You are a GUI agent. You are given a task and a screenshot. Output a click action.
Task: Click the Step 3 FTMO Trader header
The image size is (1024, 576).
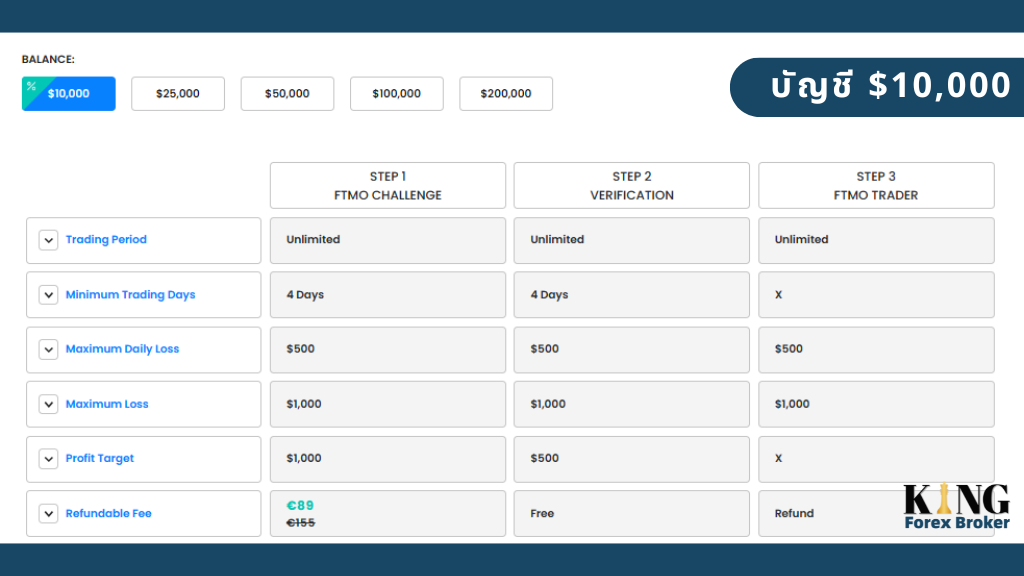click(876, 185)
